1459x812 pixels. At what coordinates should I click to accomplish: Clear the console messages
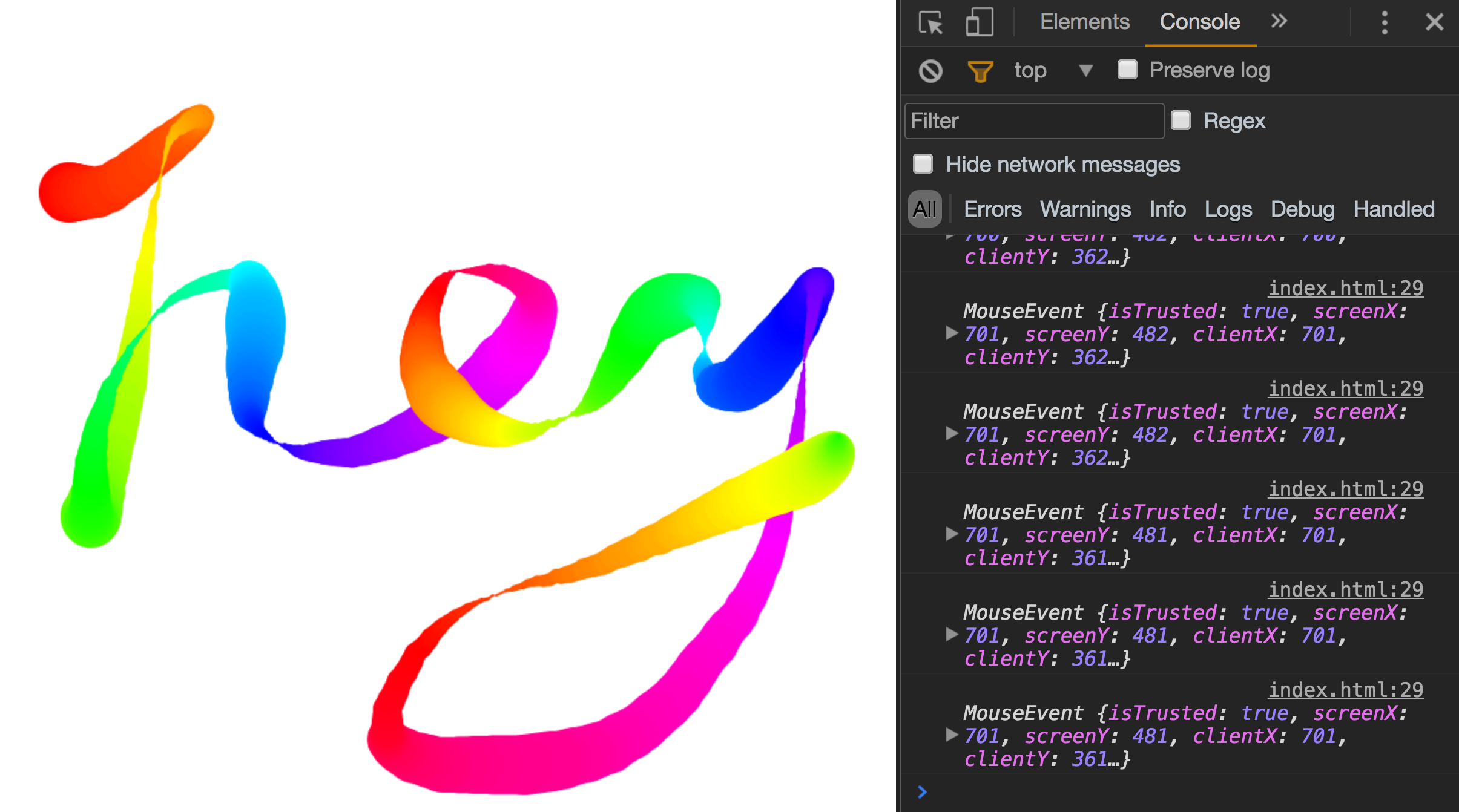coord(930,70)
